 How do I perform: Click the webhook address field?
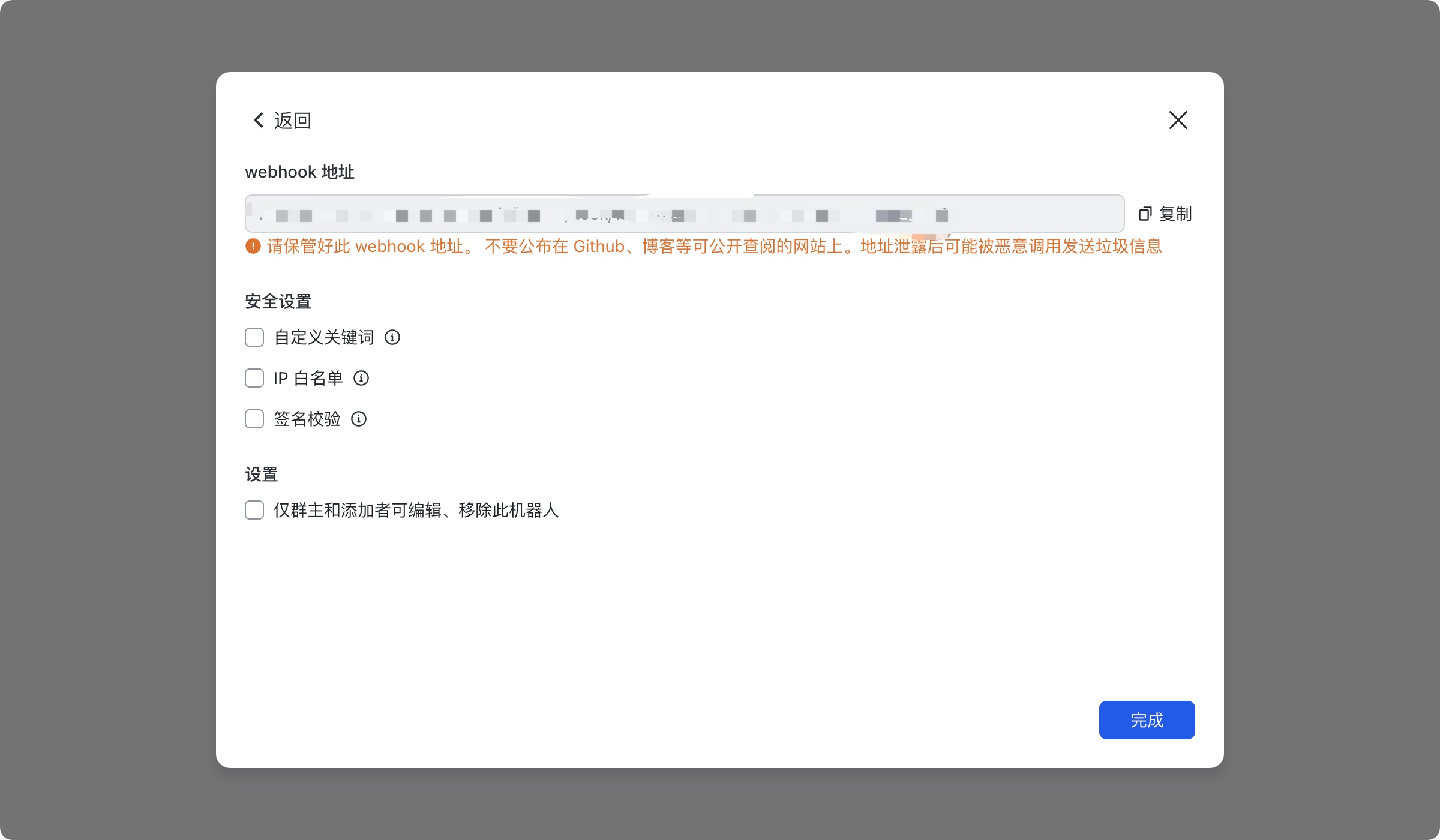point(685,214)
